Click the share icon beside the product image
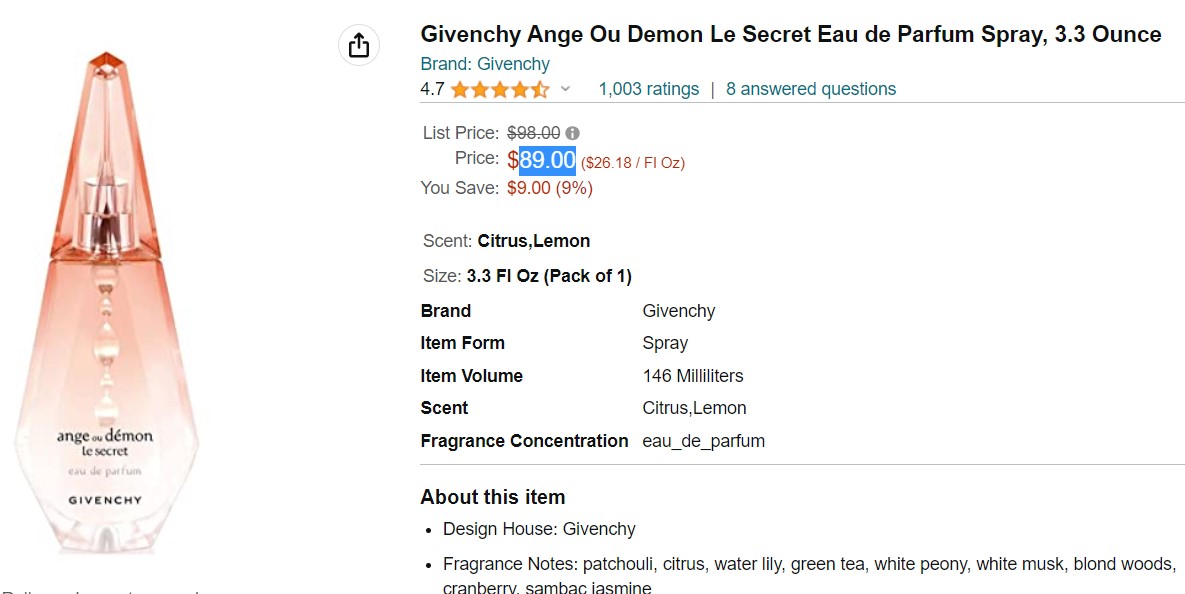This screenshot has height=594, width=1185. (359, 45)
